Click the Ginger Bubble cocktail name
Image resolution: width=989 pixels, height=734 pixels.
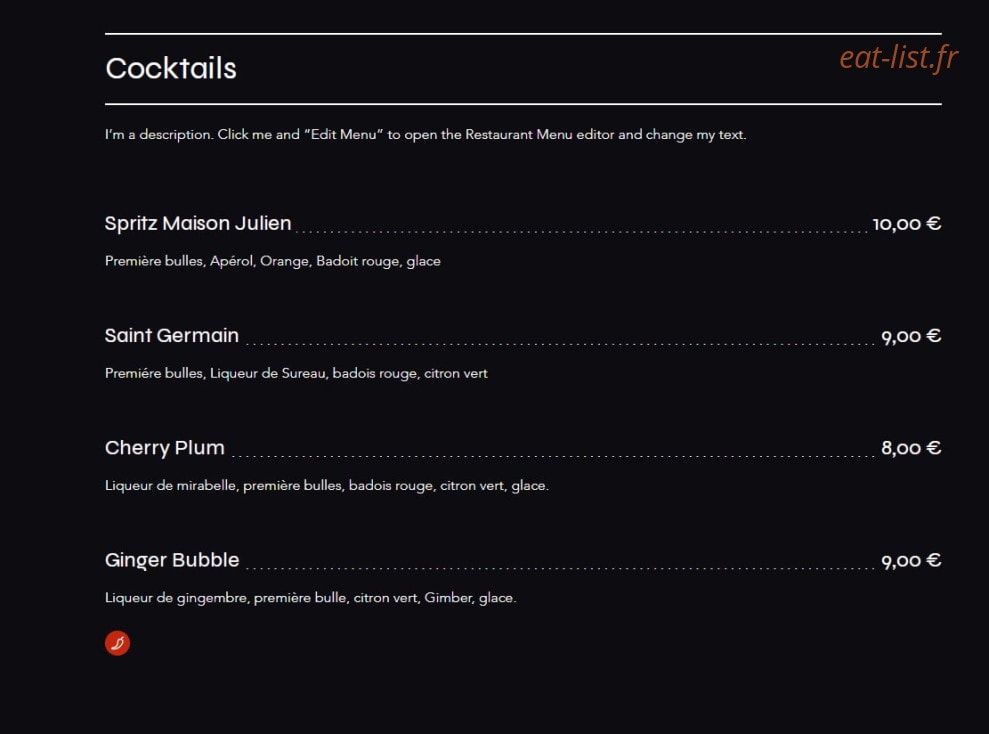point(172,560)
